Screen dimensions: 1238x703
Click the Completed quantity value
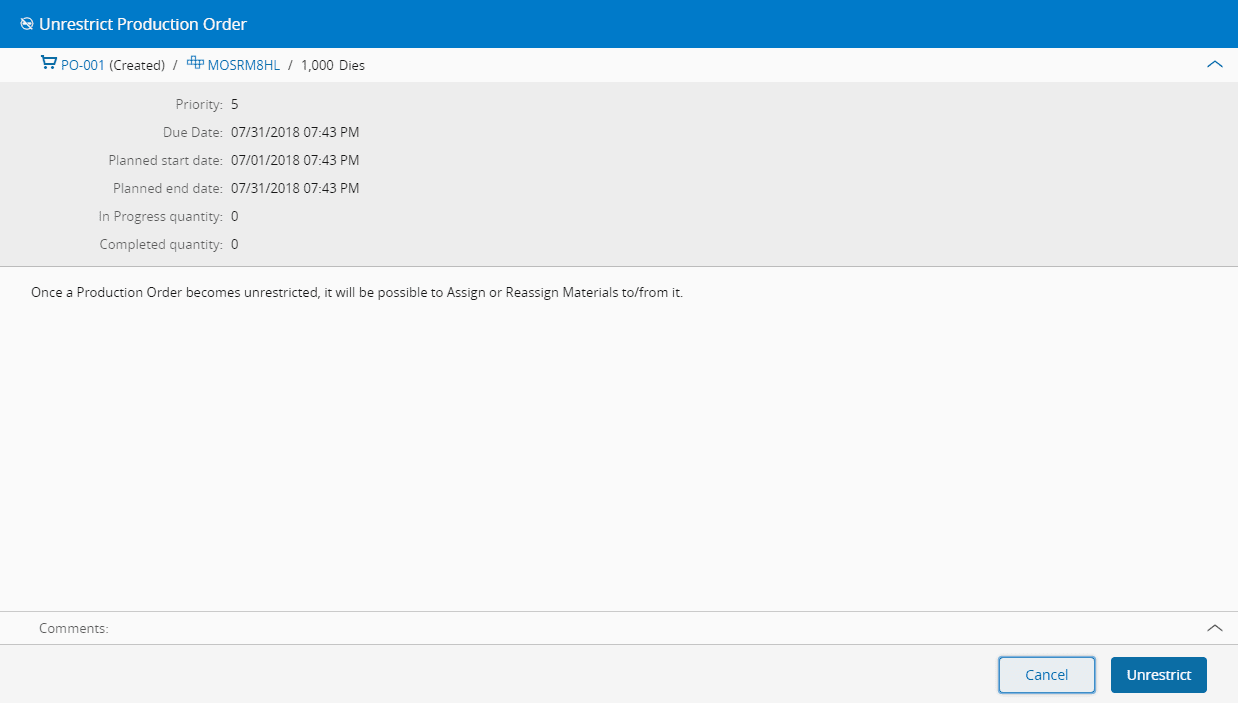point(235,244)
